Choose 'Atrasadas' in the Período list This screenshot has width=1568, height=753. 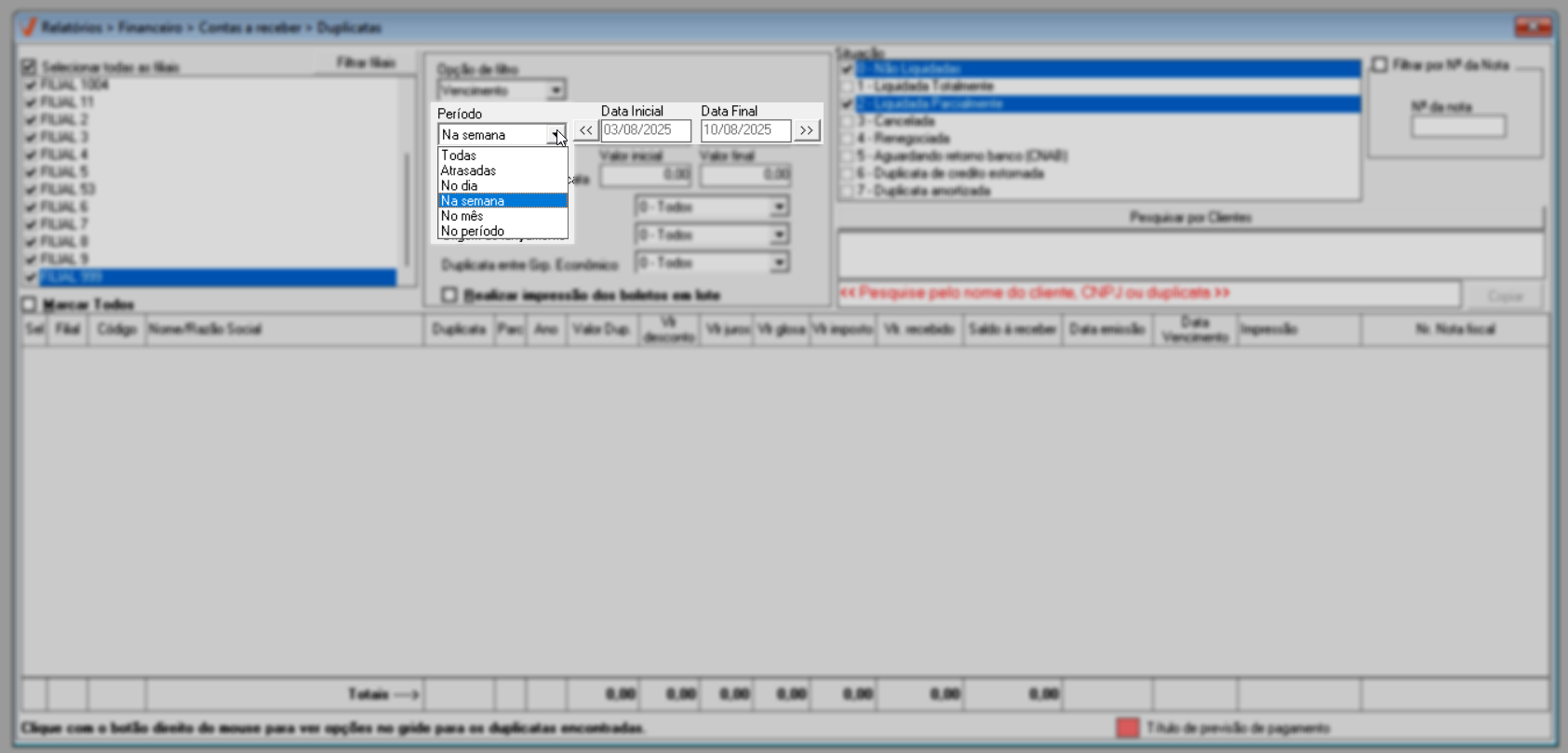tap(503, 170)
